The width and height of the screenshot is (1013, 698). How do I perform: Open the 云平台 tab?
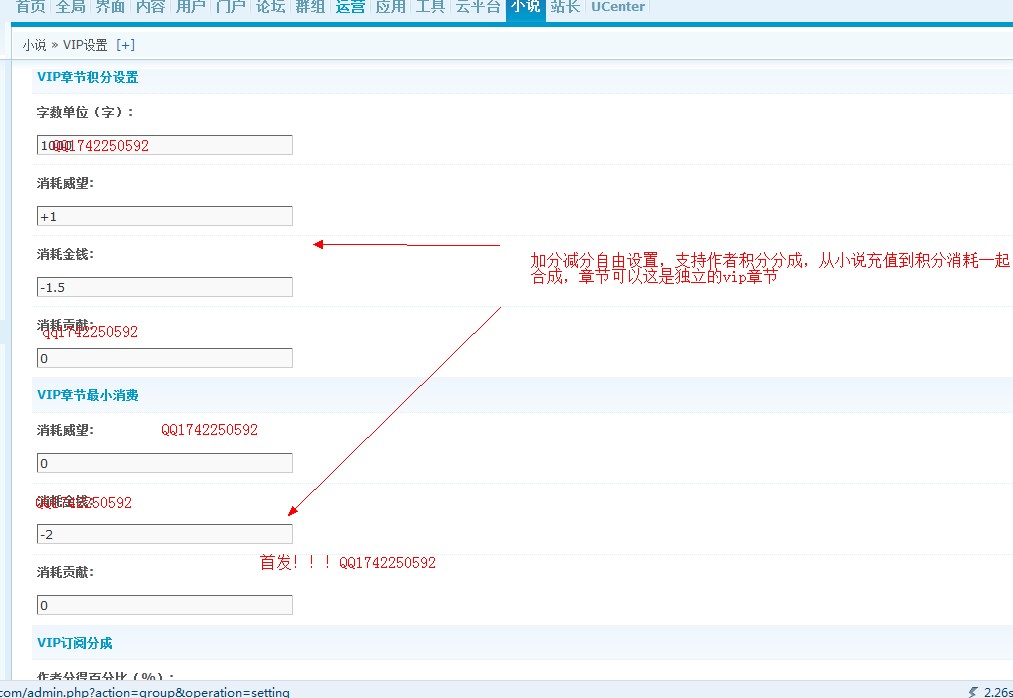click(x=478, y=6)
